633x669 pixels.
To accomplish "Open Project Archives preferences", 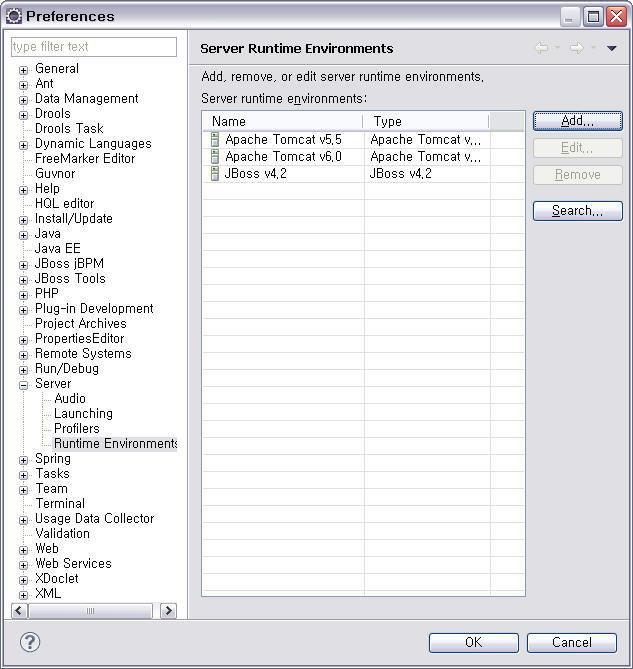I will (81, 323).
